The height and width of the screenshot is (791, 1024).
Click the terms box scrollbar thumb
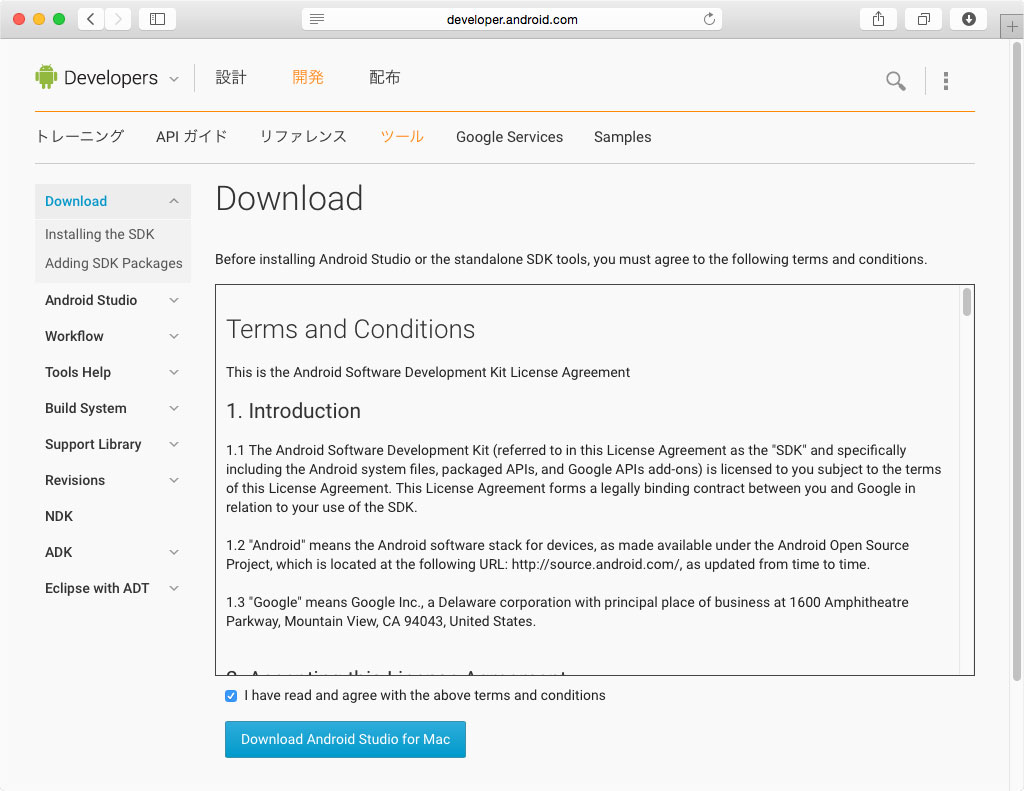(x=967, y=302)
